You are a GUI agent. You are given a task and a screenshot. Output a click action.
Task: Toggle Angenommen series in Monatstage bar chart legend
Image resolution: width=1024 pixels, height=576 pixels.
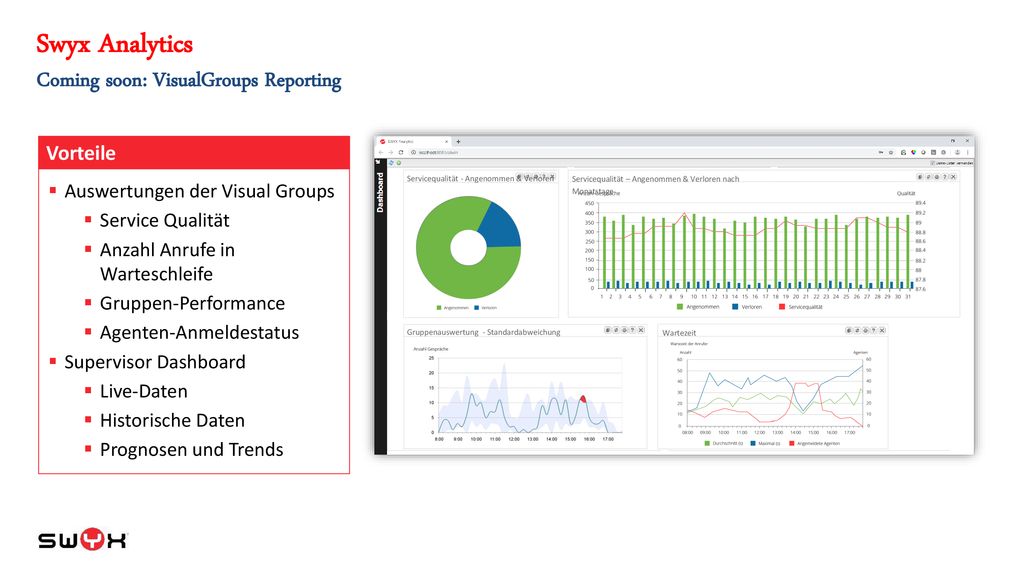[698, 307]
